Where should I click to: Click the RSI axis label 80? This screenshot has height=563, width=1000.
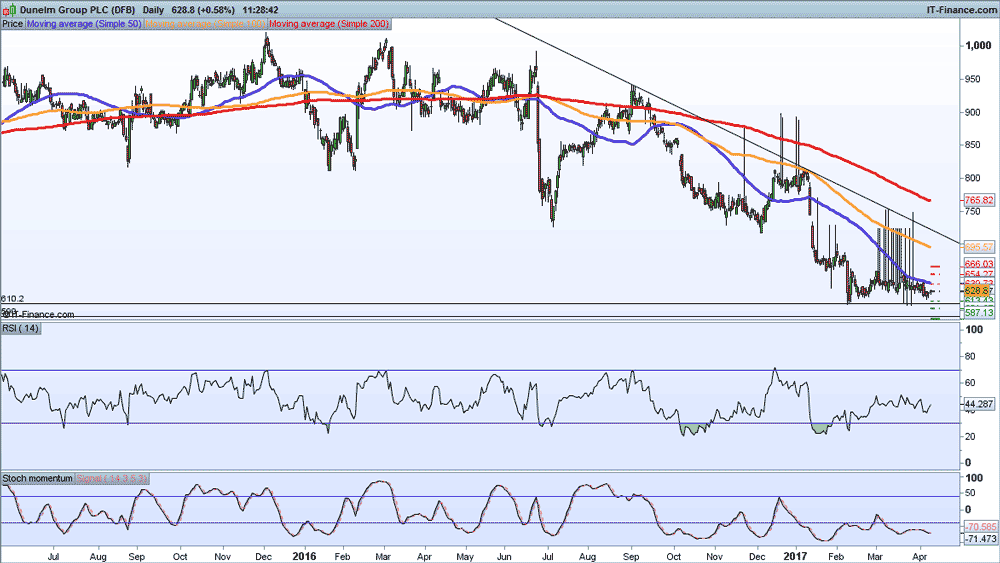pos(970,356)
